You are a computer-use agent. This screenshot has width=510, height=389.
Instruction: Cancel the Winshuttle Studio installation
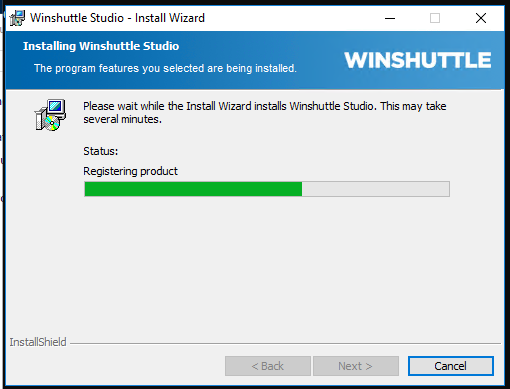(451, 366)
